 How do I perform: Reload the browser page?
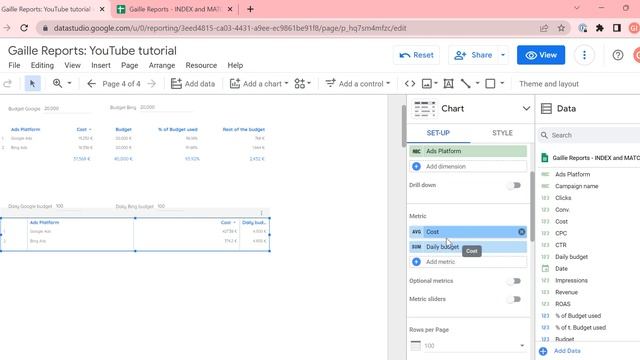click(x=24, y=28)
